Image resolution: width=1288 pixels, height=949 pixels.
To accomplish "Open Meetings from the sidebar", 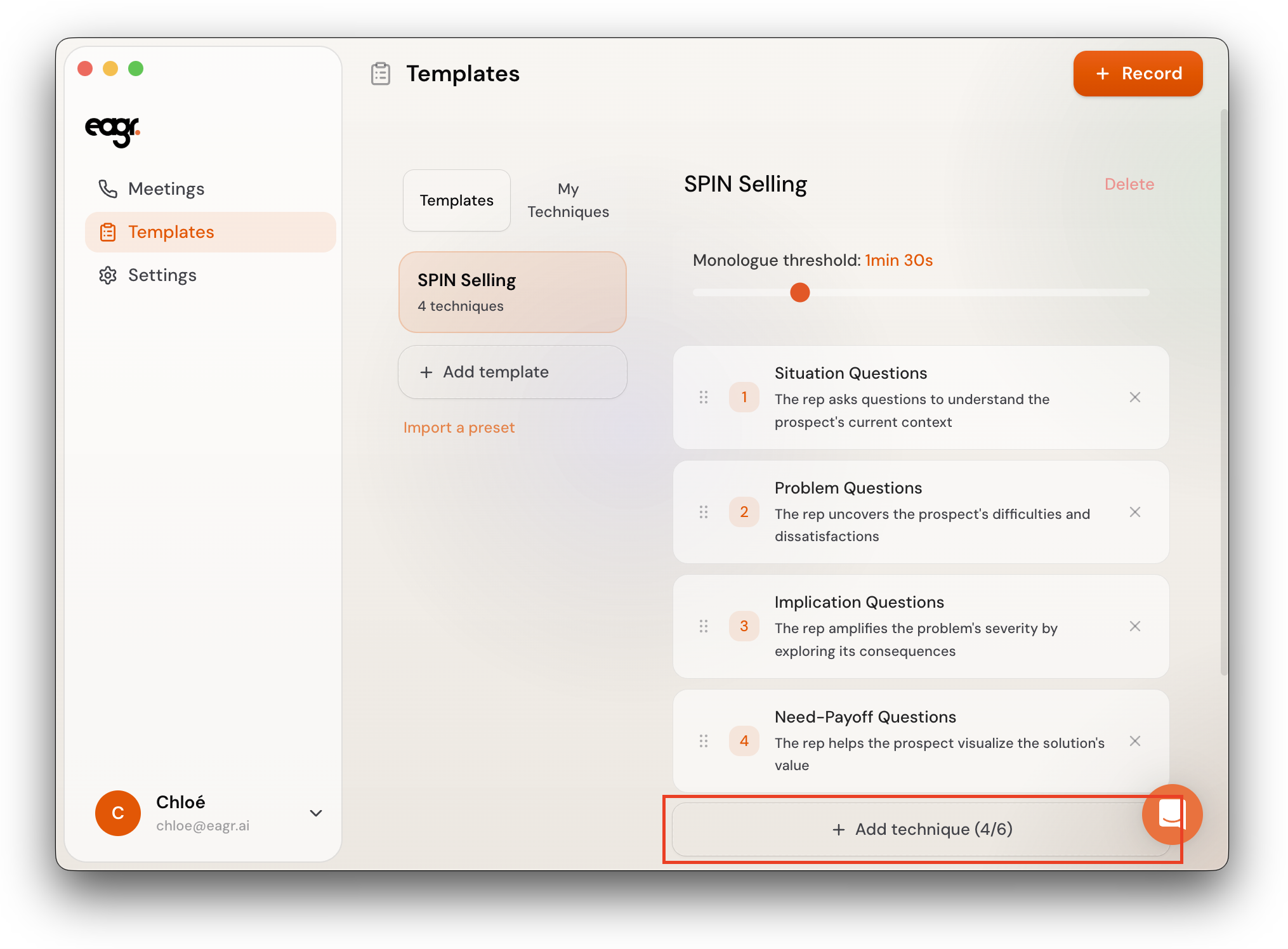I will point(166,189).
